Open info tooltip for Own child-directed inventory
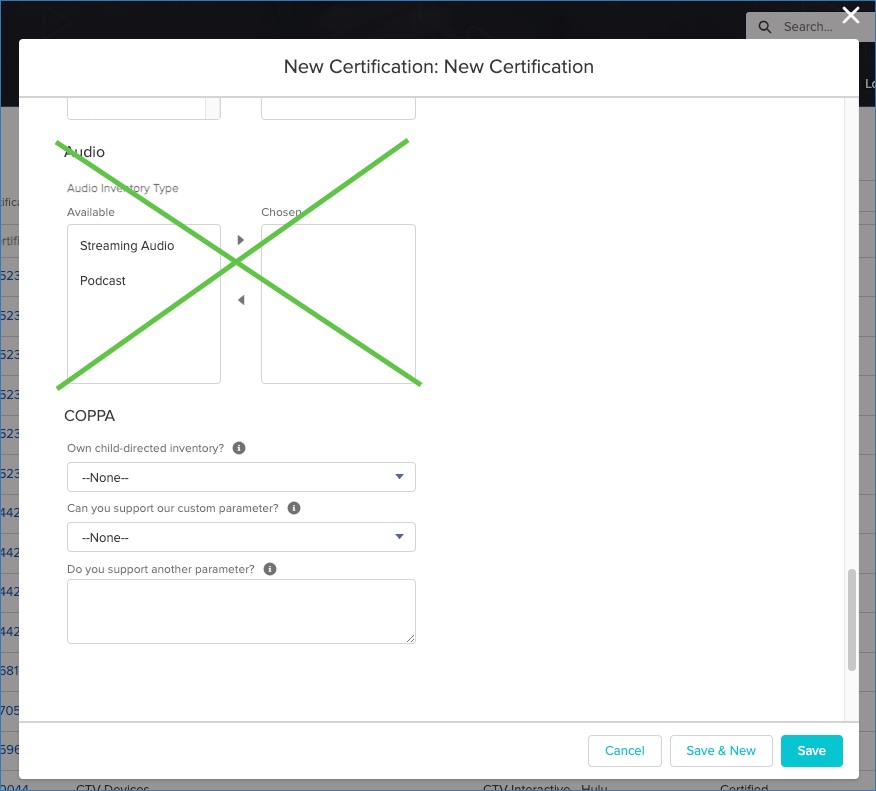The height and width of the screenshot is (791, 876). tap(239, 448)
